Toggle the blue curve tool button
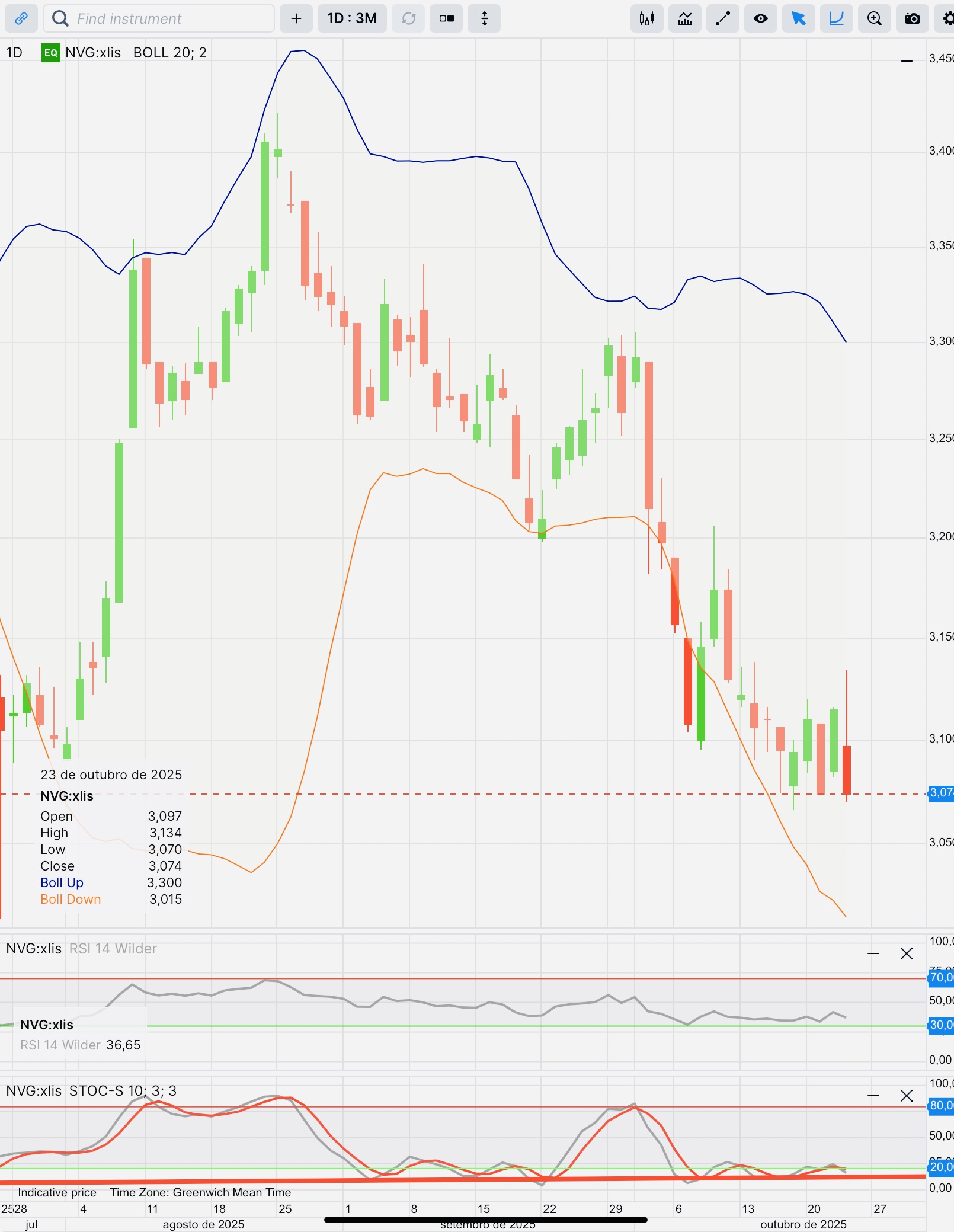954x1232 pixels. coord(837,18)
